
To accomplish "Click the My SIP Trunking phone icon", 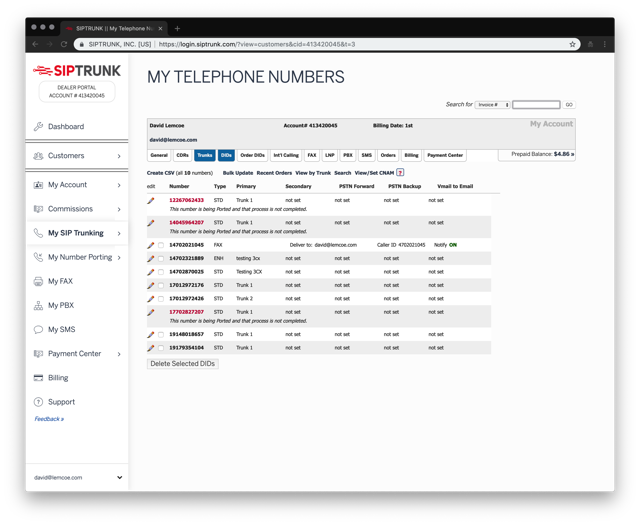I will click(x=38, y=233).
